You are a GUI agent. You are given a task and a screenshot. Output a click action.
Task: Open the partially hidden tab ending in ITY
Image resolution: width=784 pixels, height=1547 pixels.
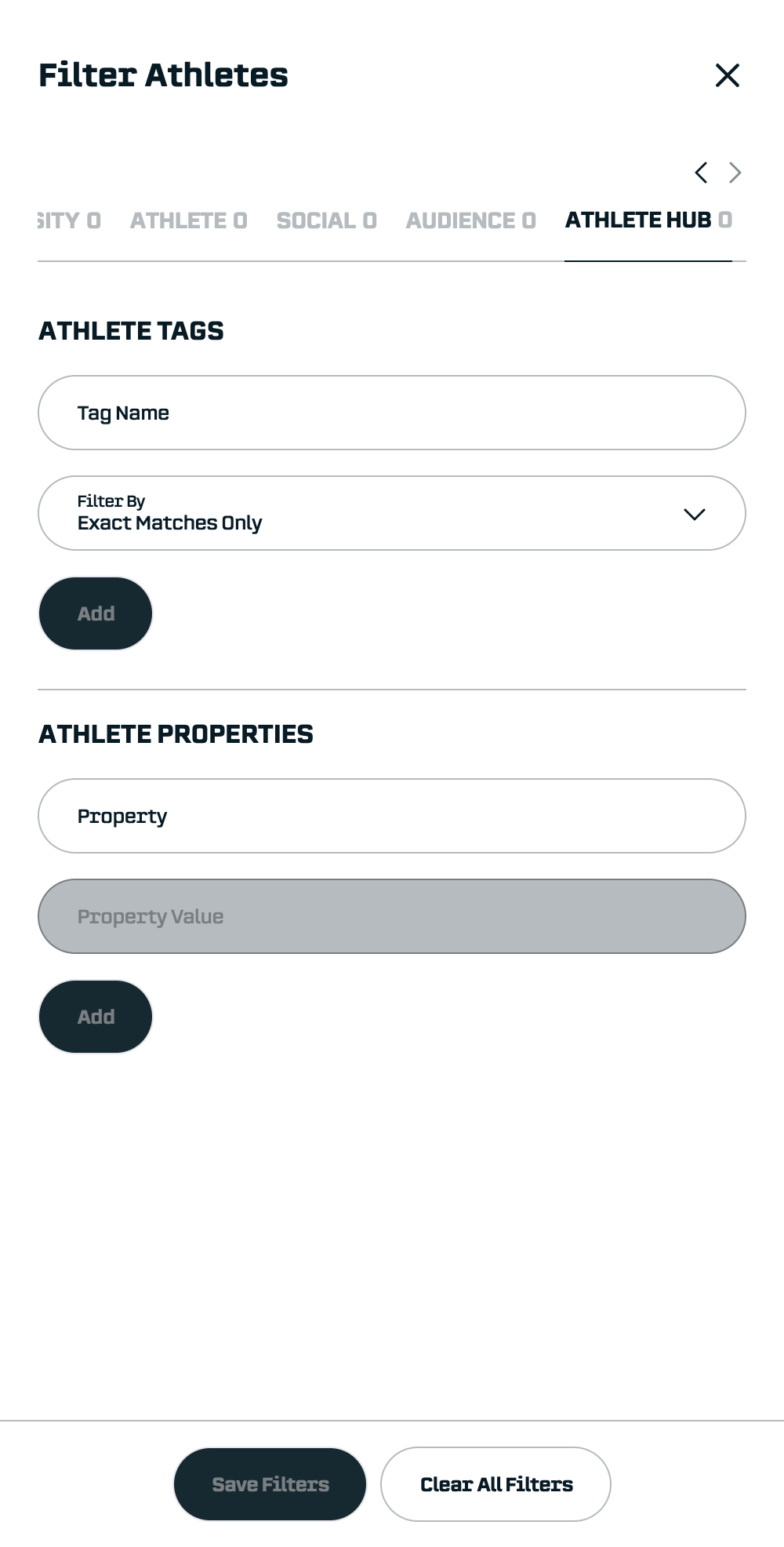point(69,220)
